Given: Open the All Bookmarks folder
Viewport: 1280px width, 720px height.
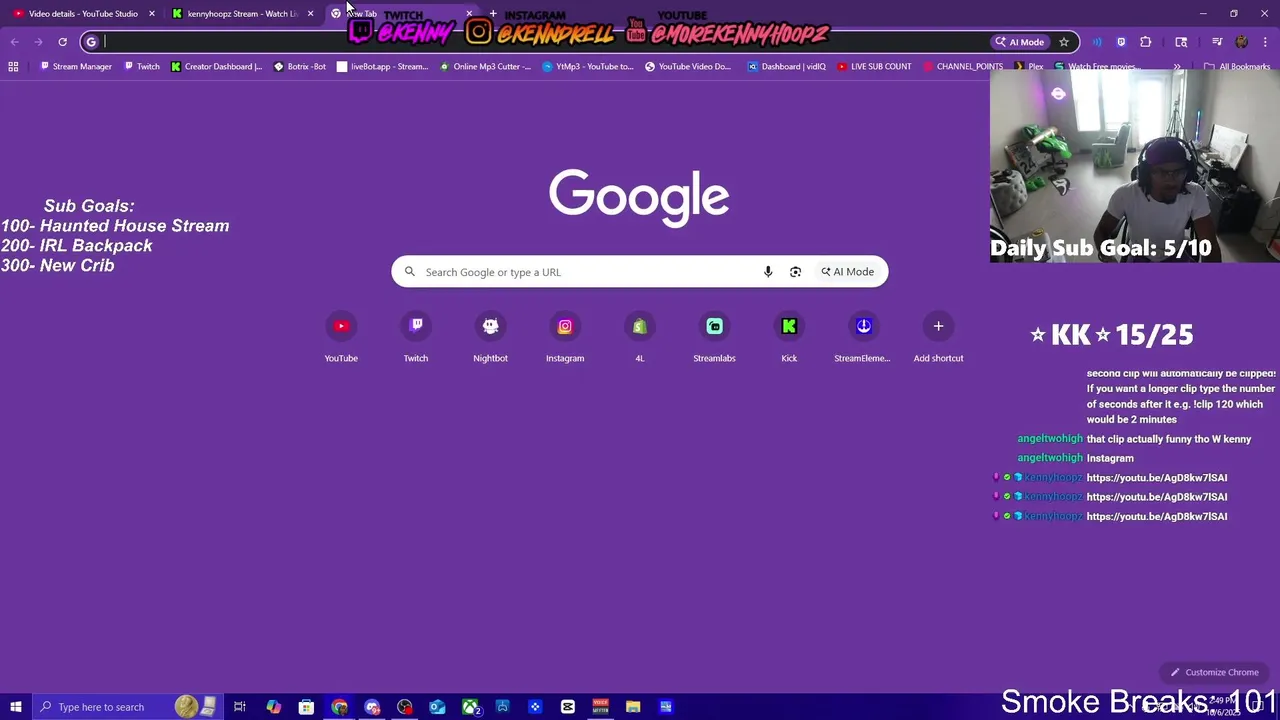Looking at the screenshot, I should coord(1237,67).
